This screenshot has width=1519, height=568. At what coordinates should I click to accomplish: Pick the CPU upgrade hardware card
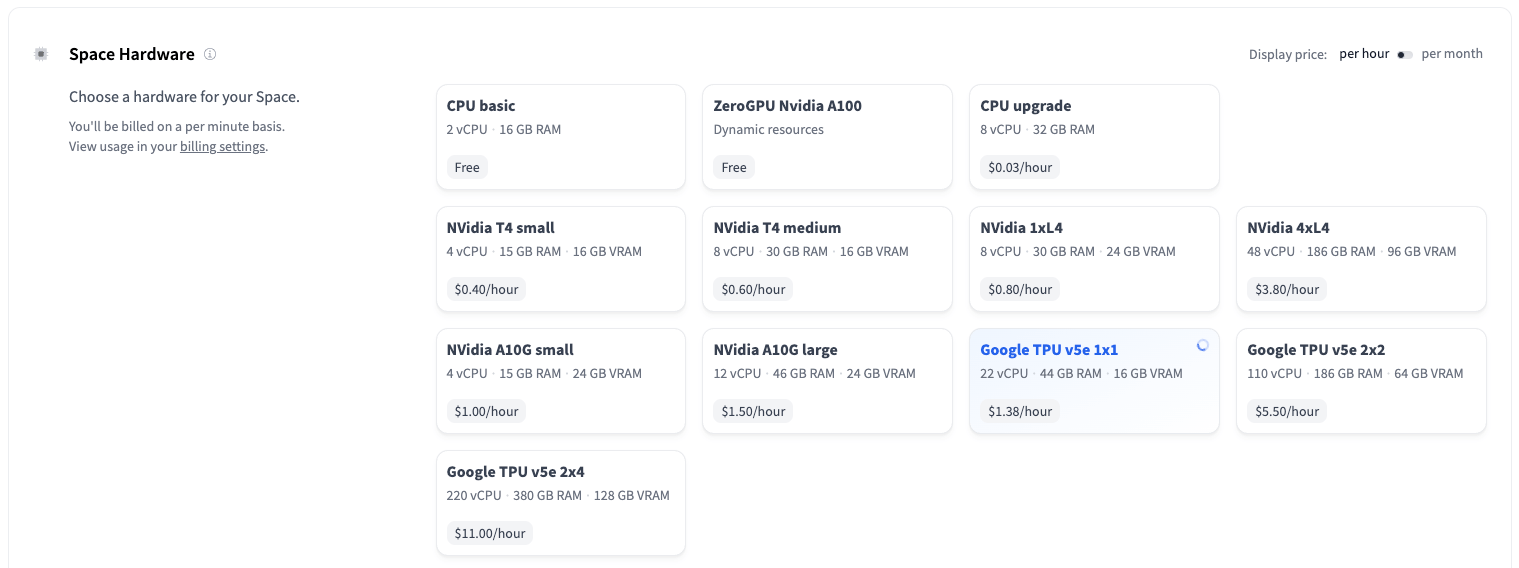[1093, 137]
